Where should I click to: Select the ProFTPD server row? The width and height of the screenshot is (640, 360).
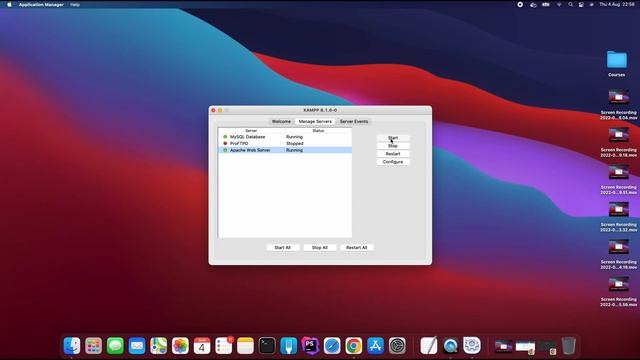click(285, 143)
